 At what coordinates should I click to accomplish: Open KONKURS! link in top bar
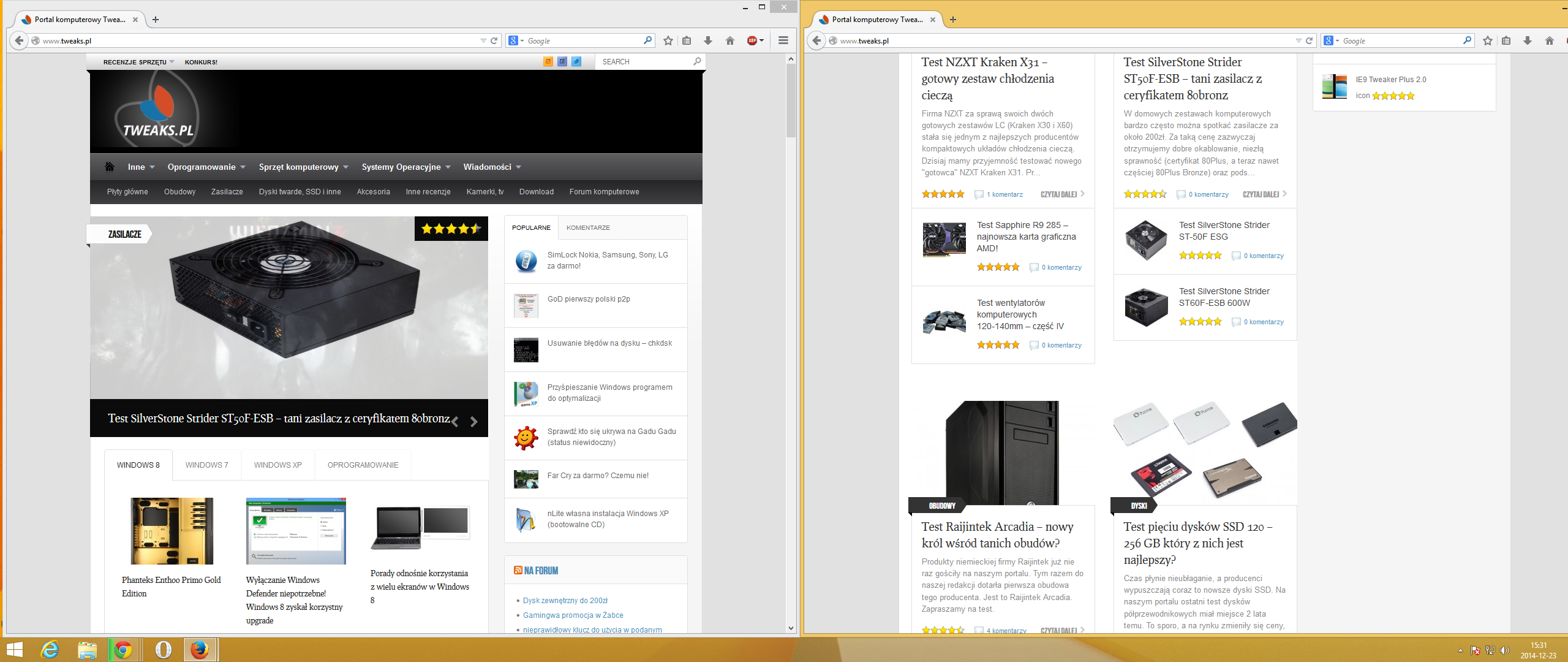click(201, 62)
